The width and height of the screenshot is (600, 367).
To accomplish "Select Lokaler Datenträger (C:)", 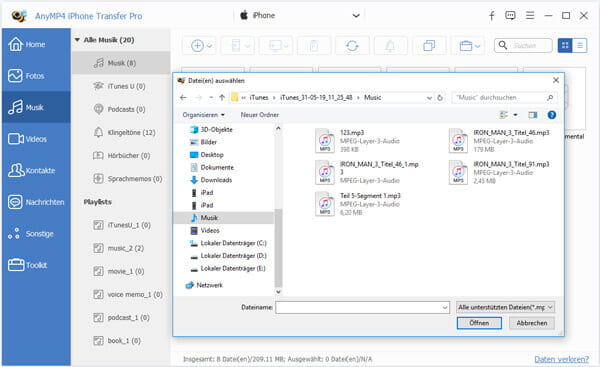I will click(x=228, y=243).
